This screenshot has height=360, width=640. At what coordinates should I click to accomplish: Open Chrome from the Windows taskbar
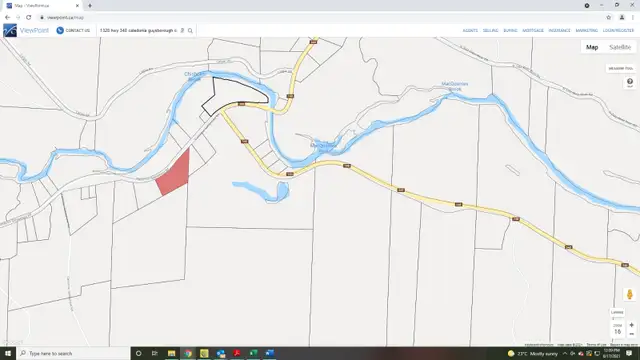point(188,353)
